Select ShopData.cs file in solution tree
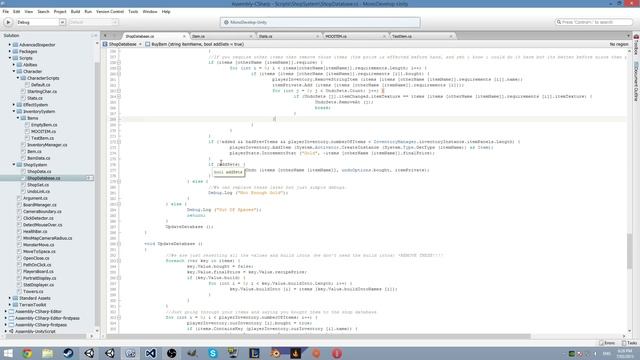Viewport: 640px width, 360px height. tap(39, 171)
